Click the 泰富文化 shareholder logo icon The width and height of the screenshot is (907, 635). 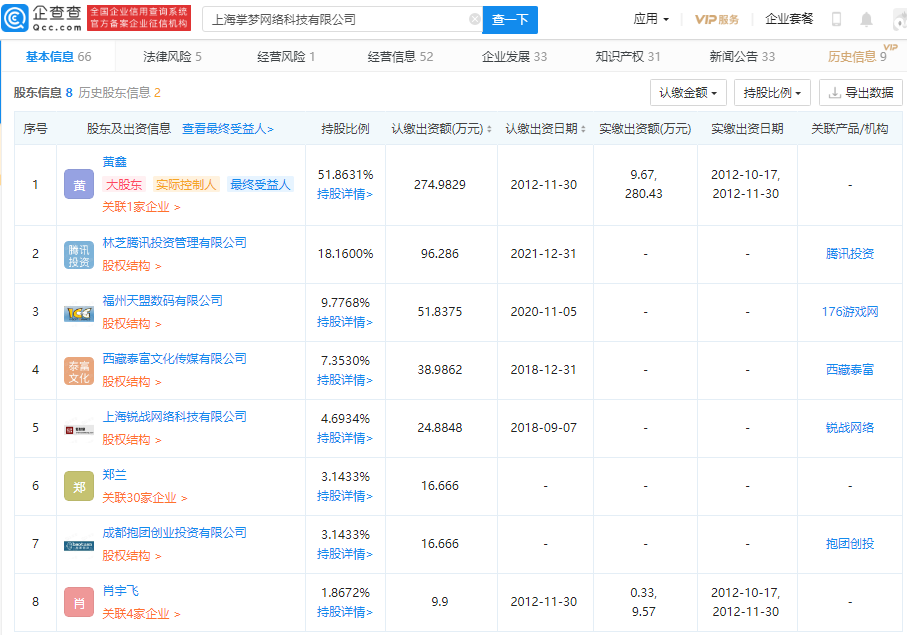click(79, 371)
